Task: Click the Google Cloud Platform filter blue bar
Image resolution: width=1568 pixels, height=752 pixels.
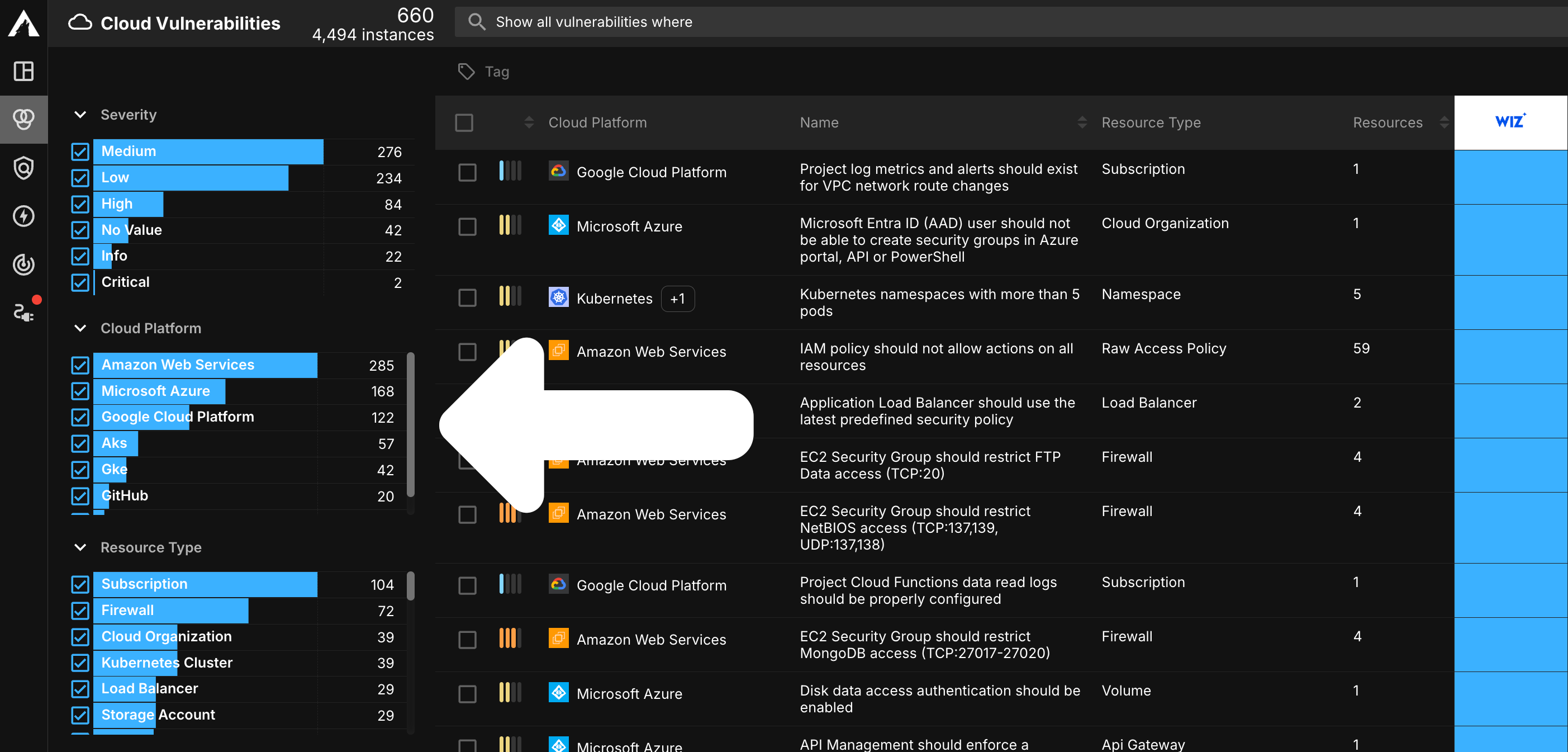Action: point(141,417)
